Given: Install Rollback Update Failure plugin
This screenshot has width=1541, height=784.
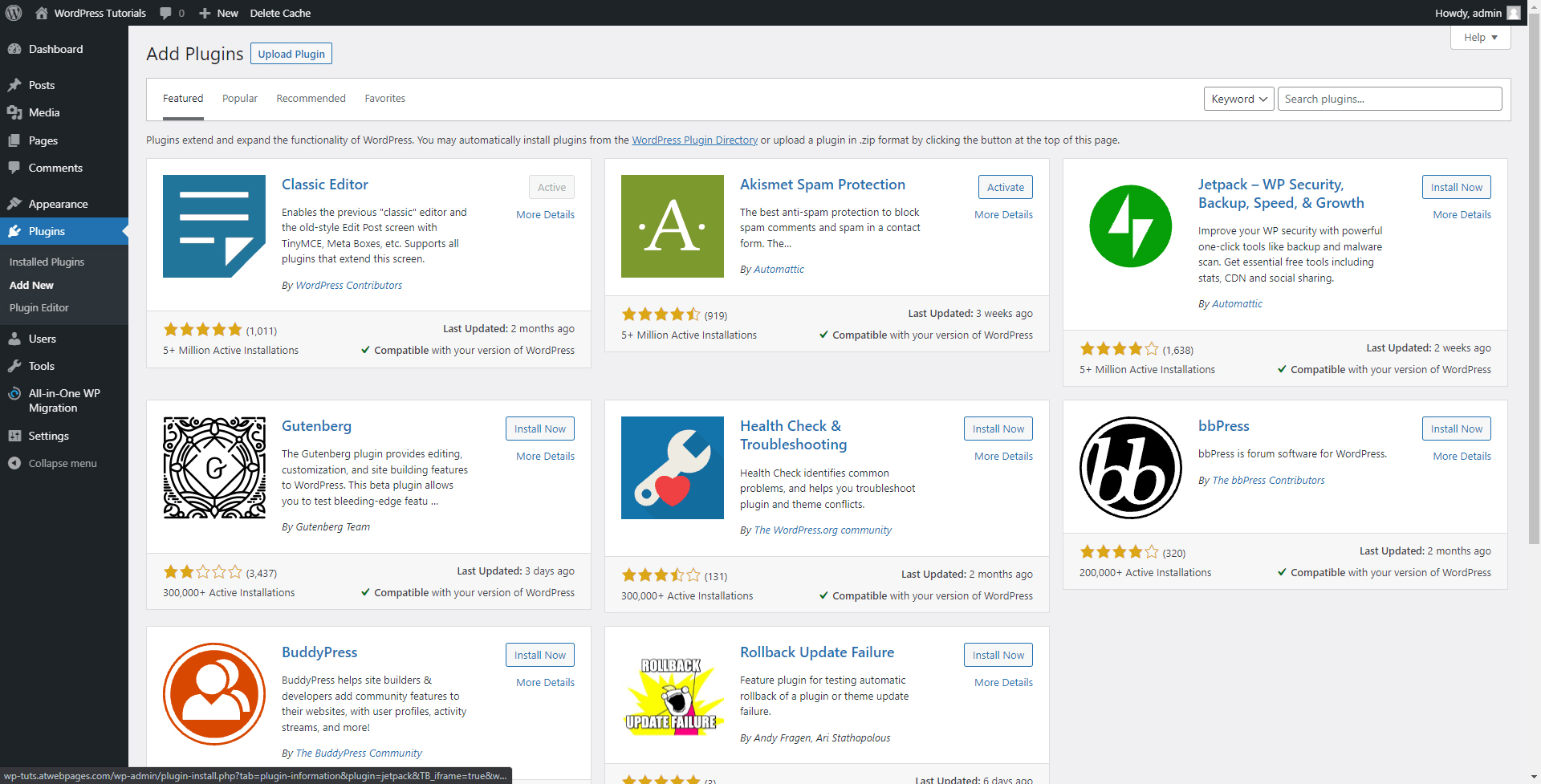Looking at the screenshot, I should 998,655.
